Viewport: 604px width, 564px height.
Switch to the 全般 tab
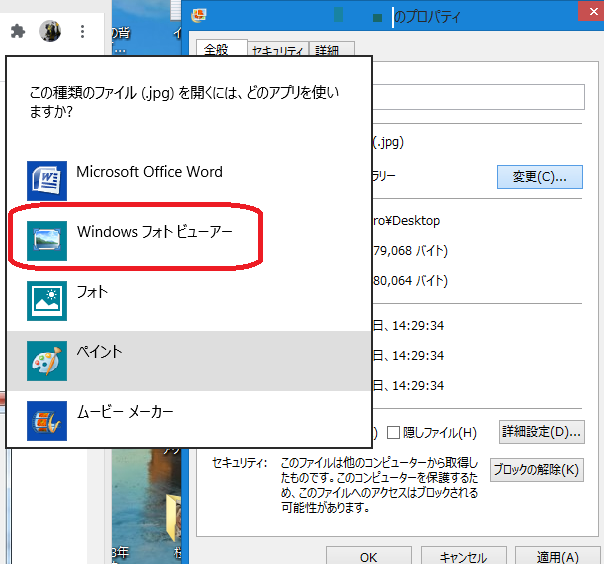pos(221,49)
